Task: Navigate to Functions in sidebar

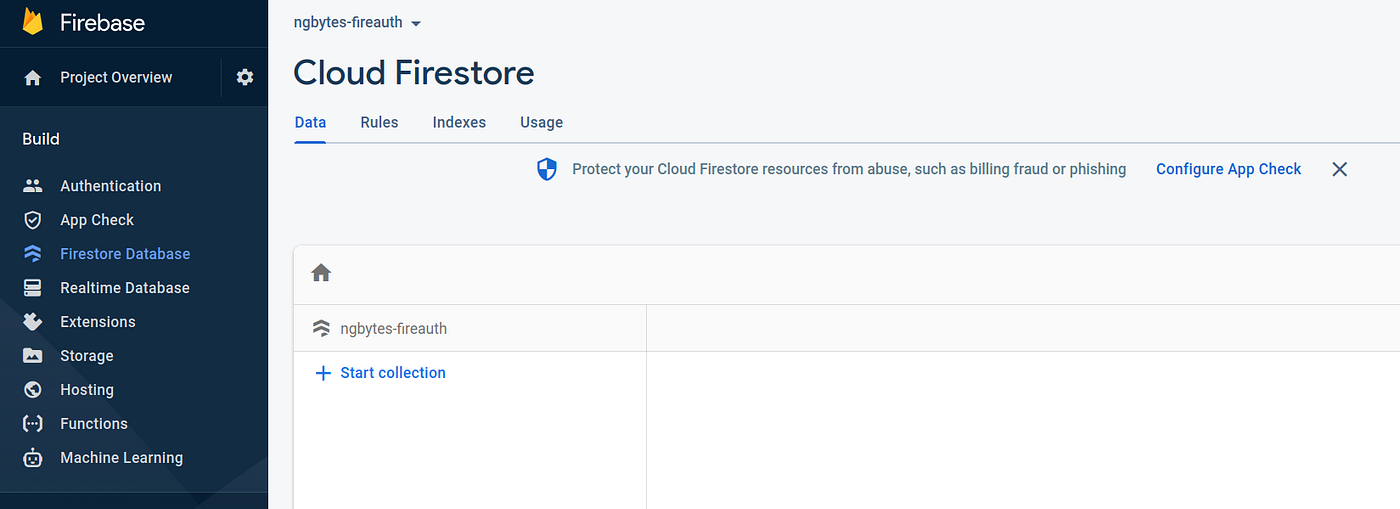Action: 94,424
